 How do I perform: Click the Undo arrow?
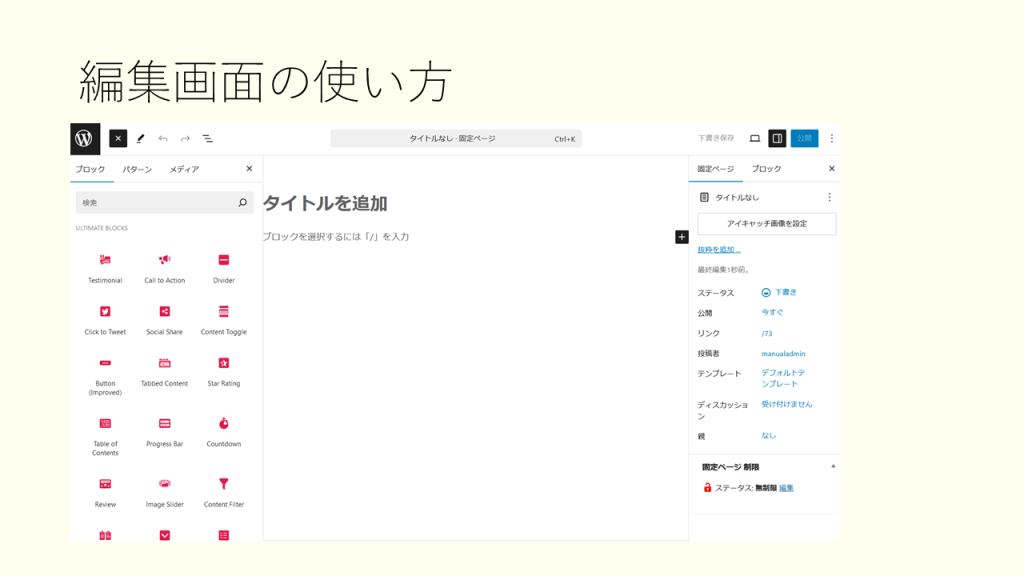(163, 139)
